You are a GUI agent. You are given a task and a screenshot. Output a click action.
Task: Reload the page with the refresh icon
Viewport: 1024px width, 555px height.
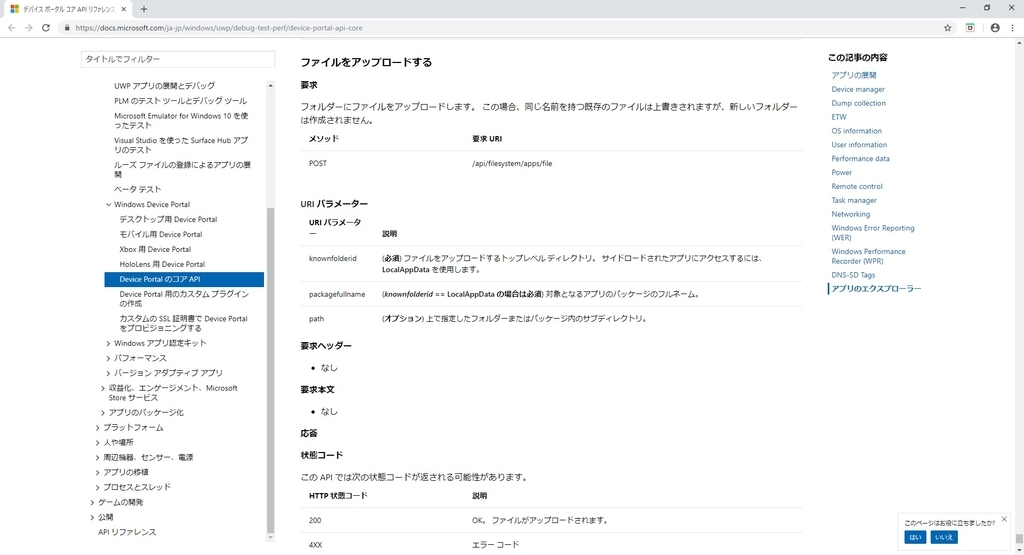46,28
